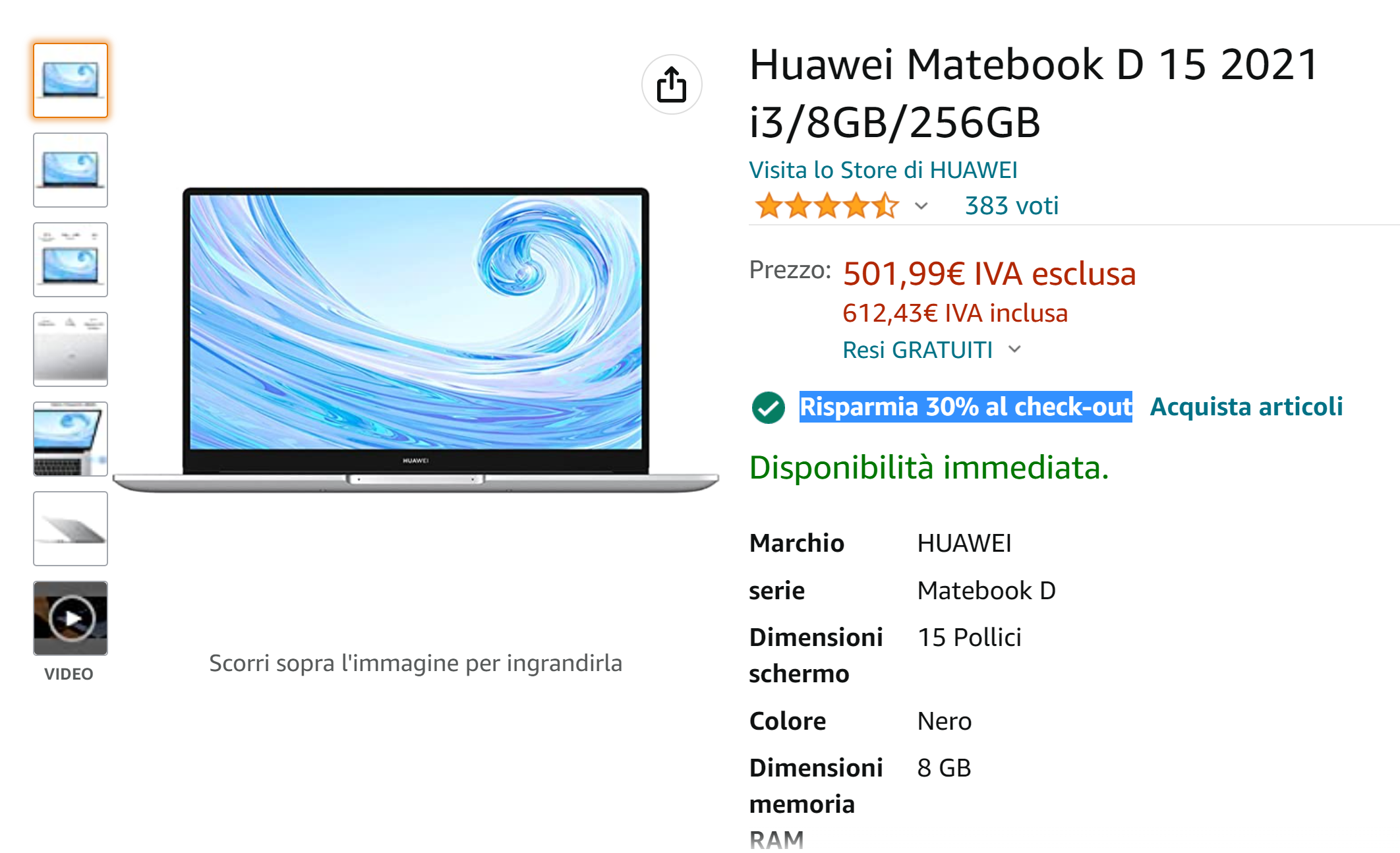The width and height of the screenshot is (1400, 853).
Task: Click the main laptop product image
Action: pyautogui.click(x=416, y=340)
